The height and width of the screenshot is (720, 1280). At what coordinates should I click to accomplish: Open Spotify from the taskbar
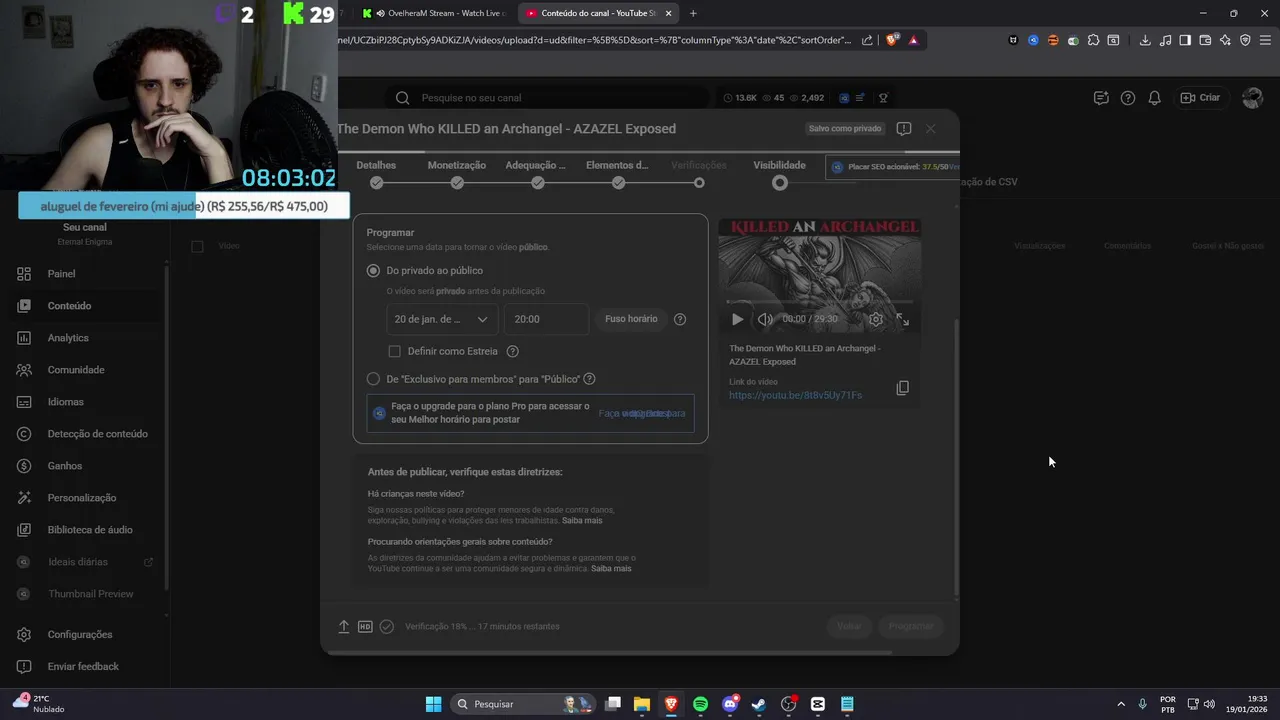point(700,704)
